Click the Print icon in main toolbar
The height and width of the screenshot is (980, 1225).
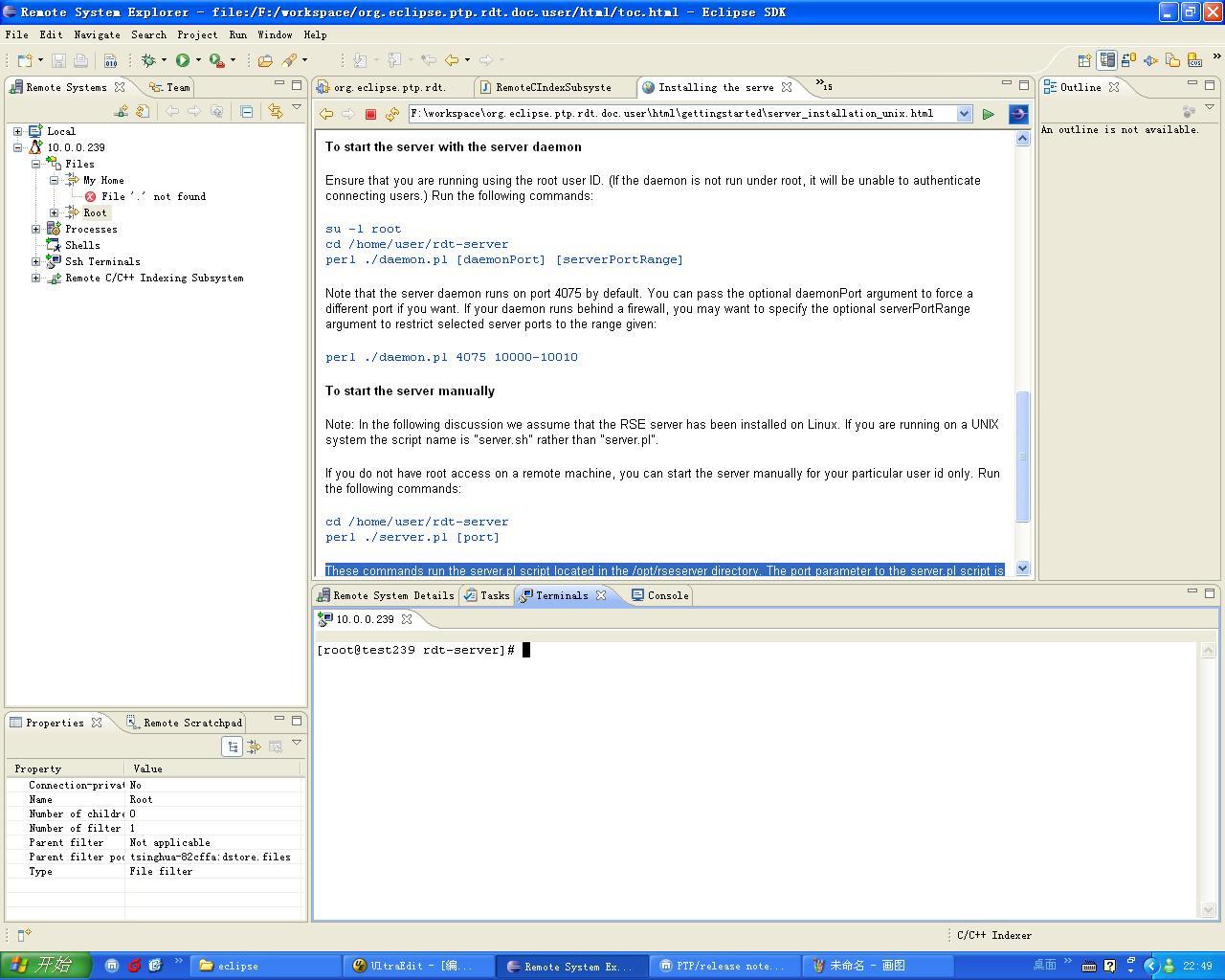[x=80, y=60]
